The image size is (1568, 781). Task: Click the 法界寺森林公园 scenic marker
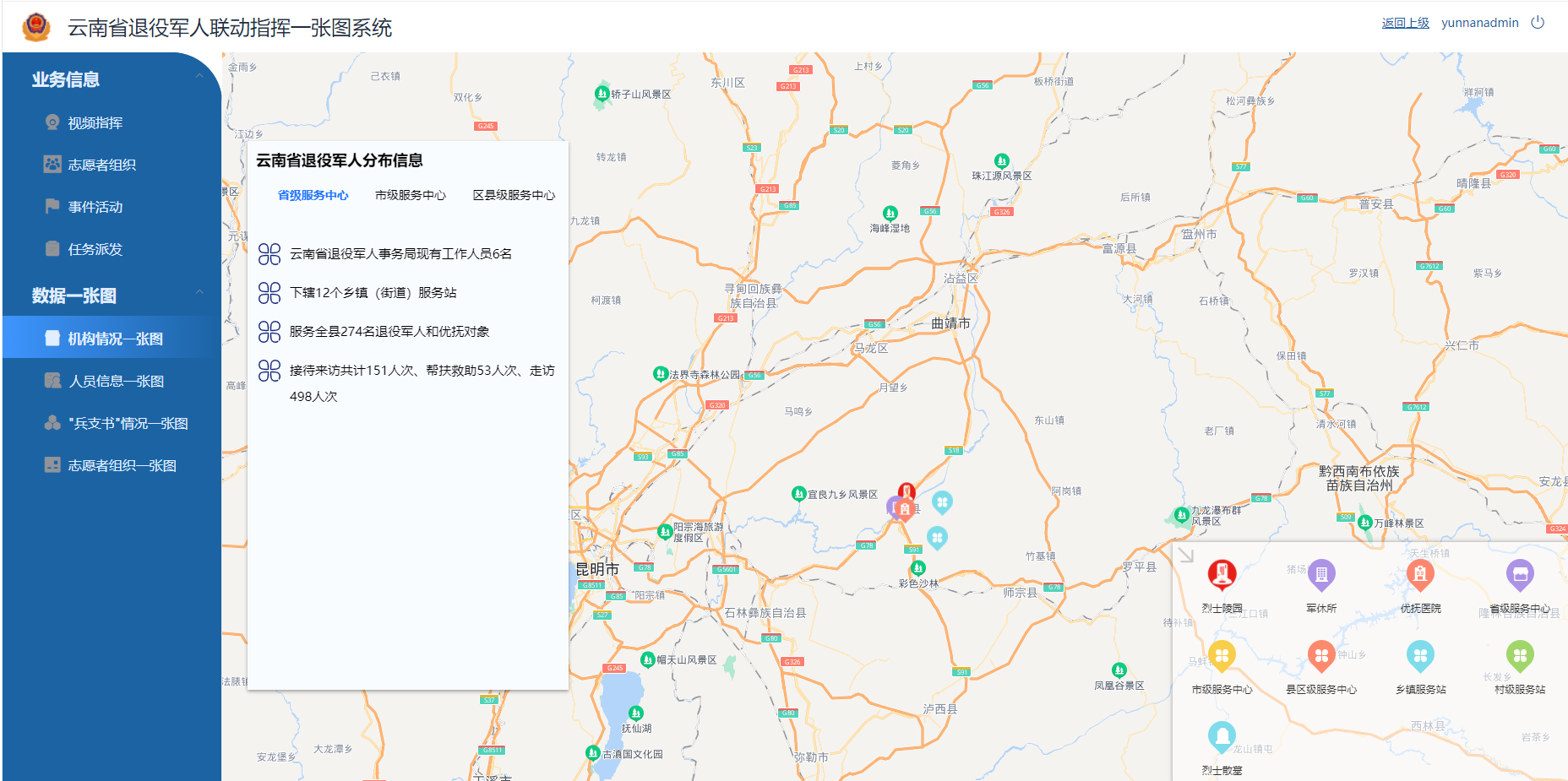pyautogui.click(x=661, y=373)
